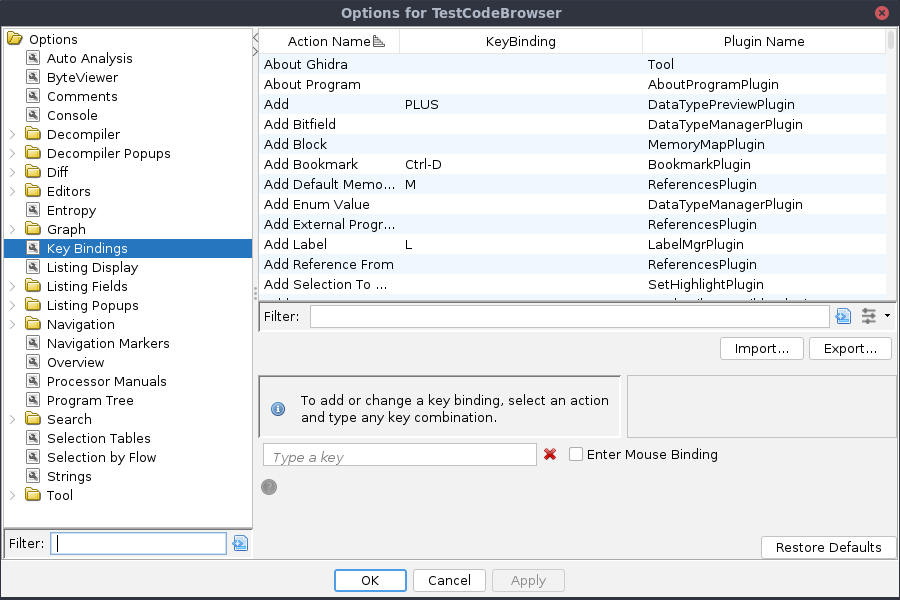Enable the Enter Mouse Binding checkbox

pos(576,454)
